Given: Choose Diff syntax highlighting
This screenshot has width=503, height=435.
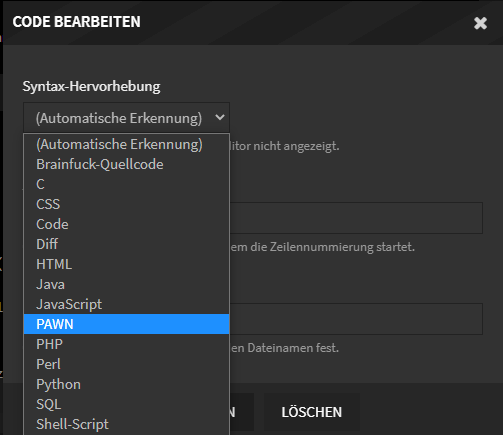Looking at the screenshot, I should [x=126, y=244].
